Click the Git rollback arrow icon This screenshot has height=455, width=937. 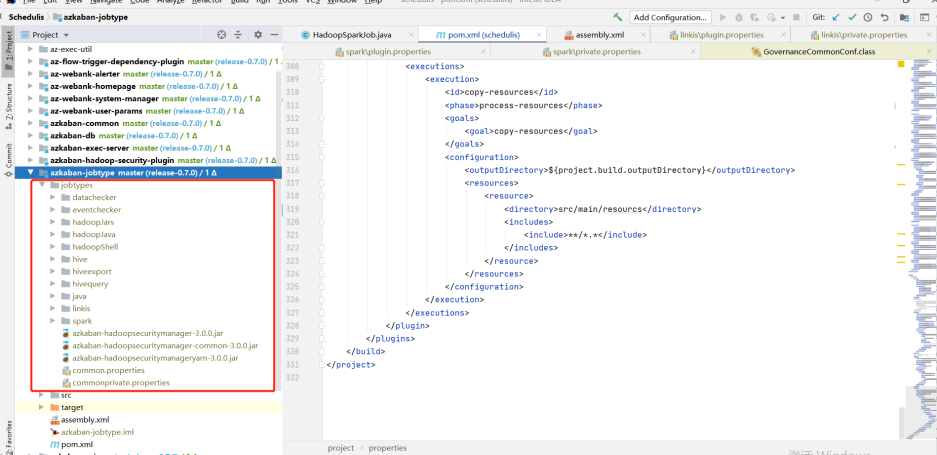point(885,17)
